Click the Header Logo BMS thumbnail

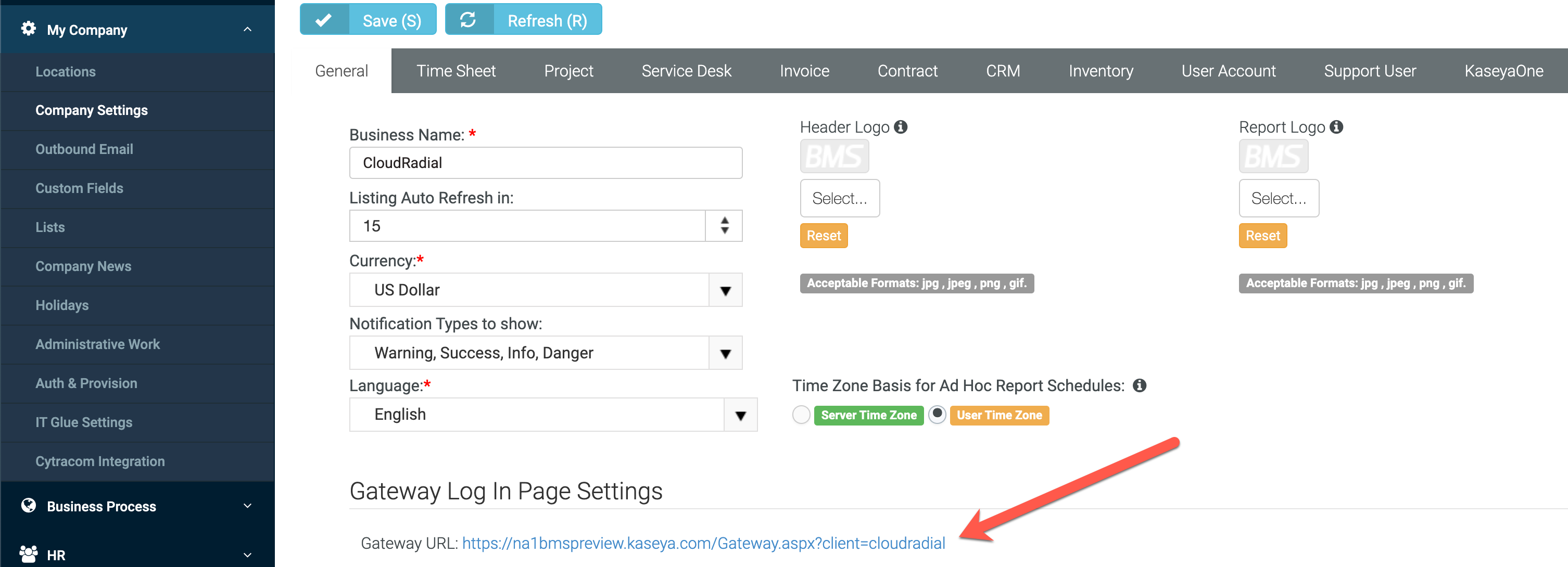[x=834, y=157]
